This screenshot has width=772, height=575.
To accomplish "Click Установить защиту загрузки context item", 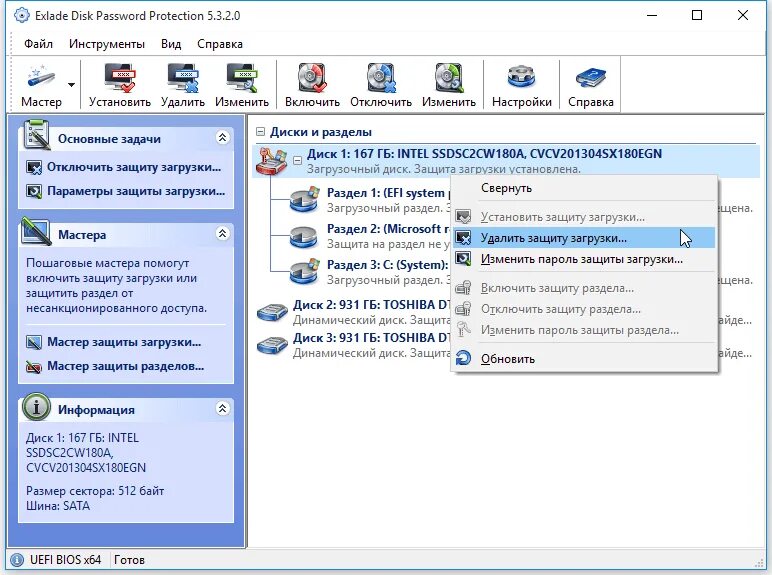I will pos(584,217).
